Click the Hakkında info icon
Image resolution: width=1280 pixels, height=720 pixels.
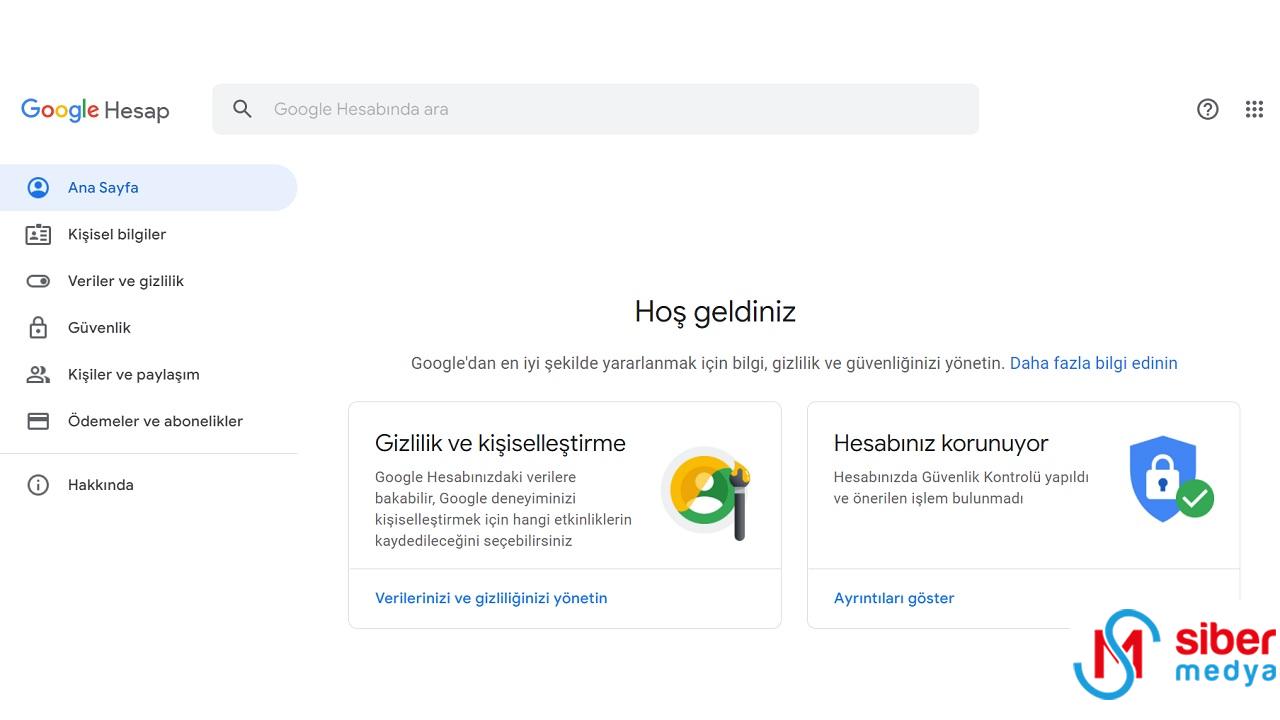click(x=38, y=485)
